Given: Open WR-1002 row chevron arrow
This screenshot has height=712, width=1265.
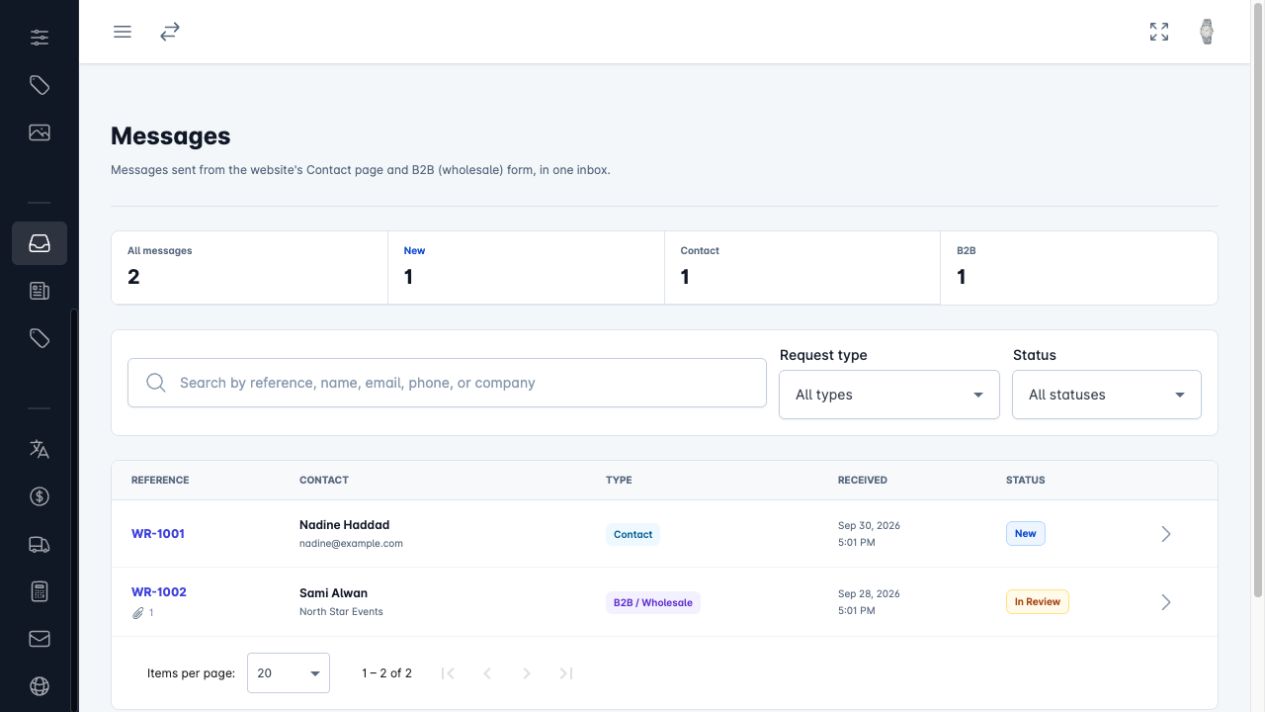Looking at the screenshot, I should point(1166,602).
